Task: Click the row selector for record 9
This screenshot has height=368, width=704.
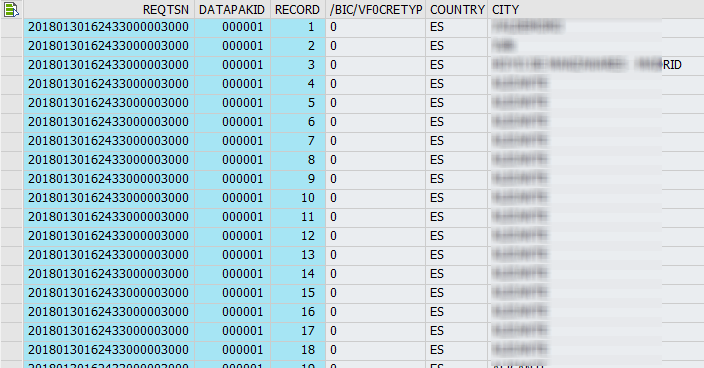Action: point(12,179)
